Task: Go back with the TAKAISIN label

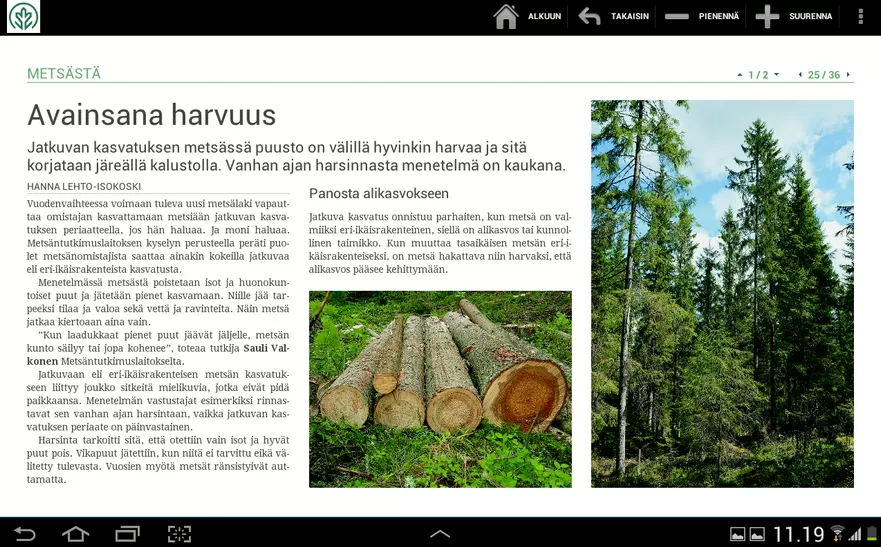Action: click(x=630, y=16)
